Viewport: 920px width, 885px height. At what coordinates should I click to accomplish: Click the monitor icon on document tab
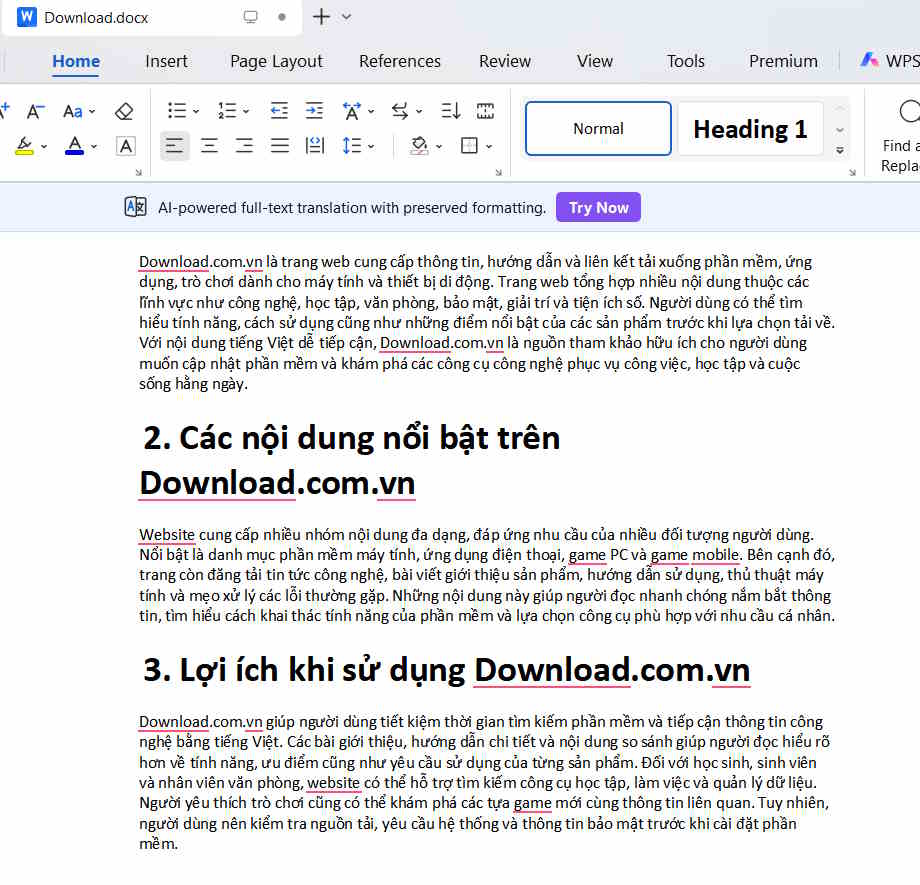pos(251,17)
